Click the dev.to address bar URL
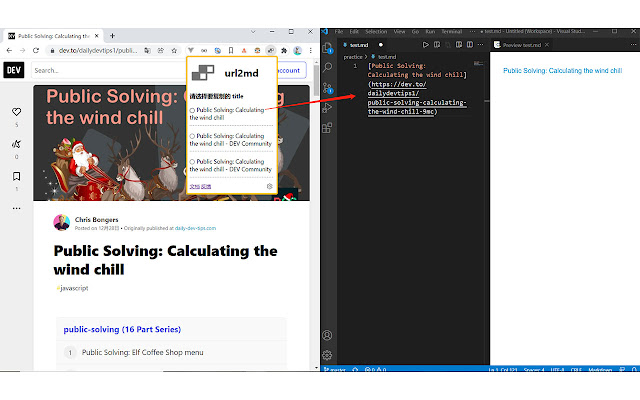 (98, 51)
